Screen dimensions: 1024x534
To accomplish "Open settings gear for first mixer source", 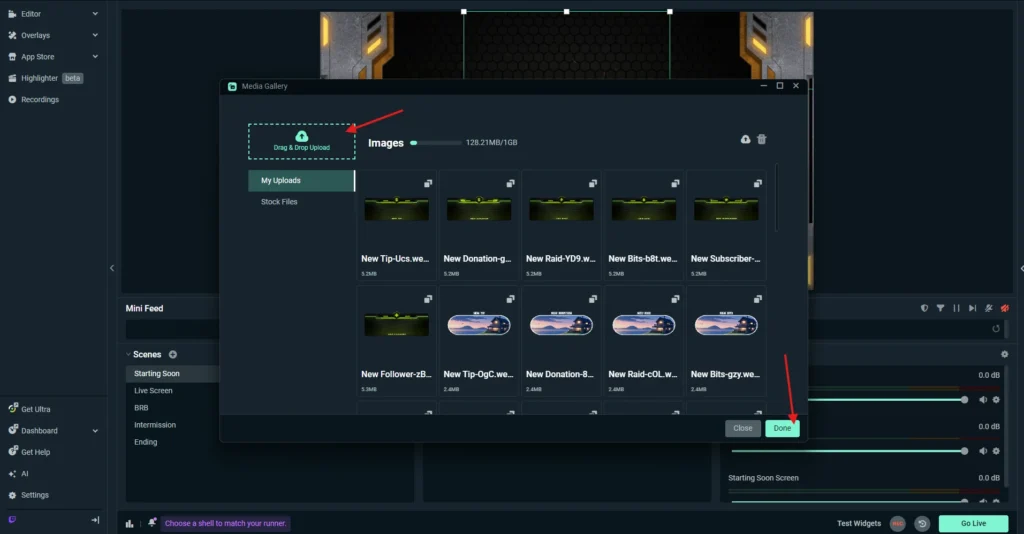I will click(x=996, y=400).
